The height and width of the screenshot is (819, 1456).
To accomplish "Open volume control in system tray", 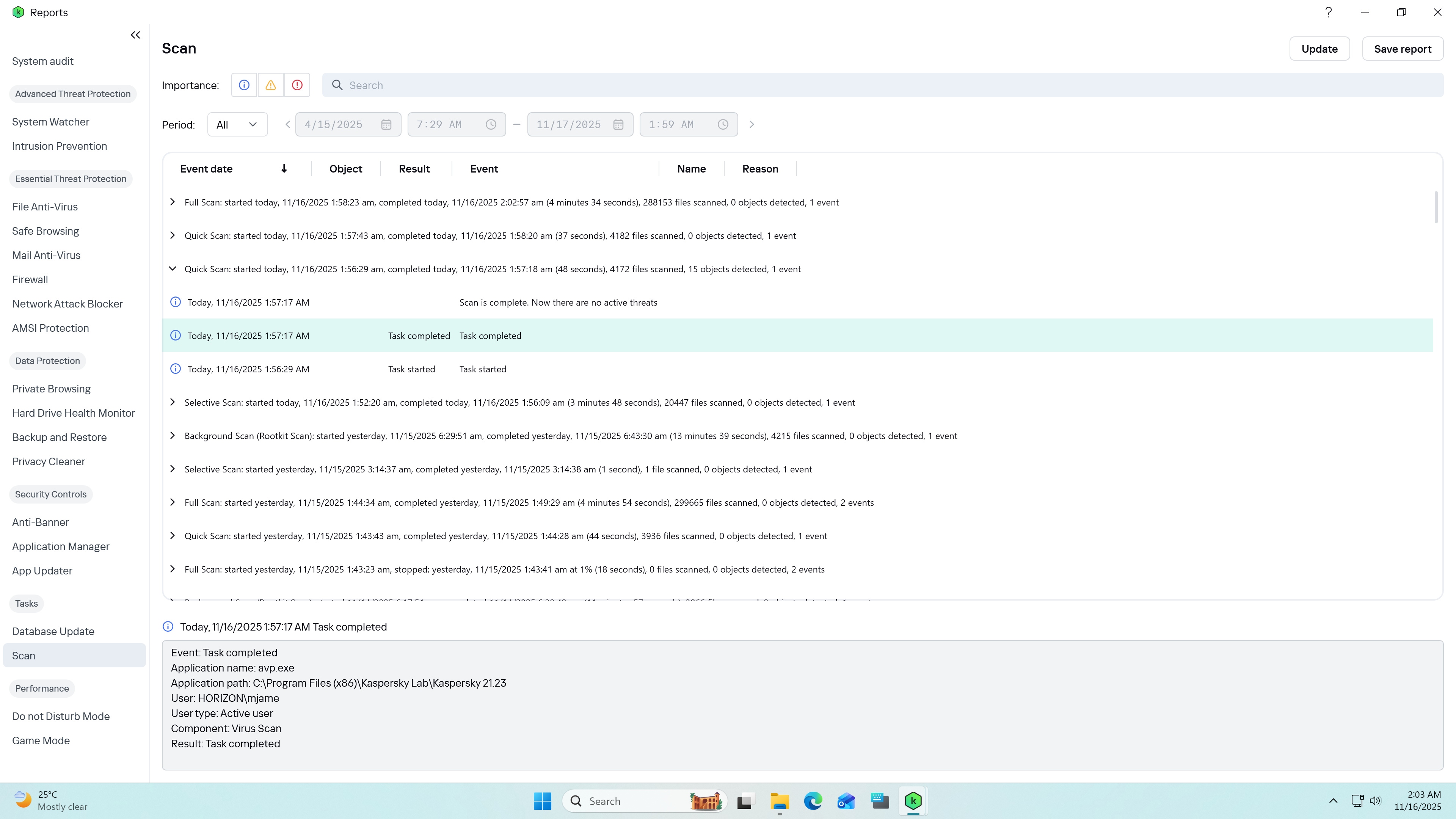I will coord(1375,801).
